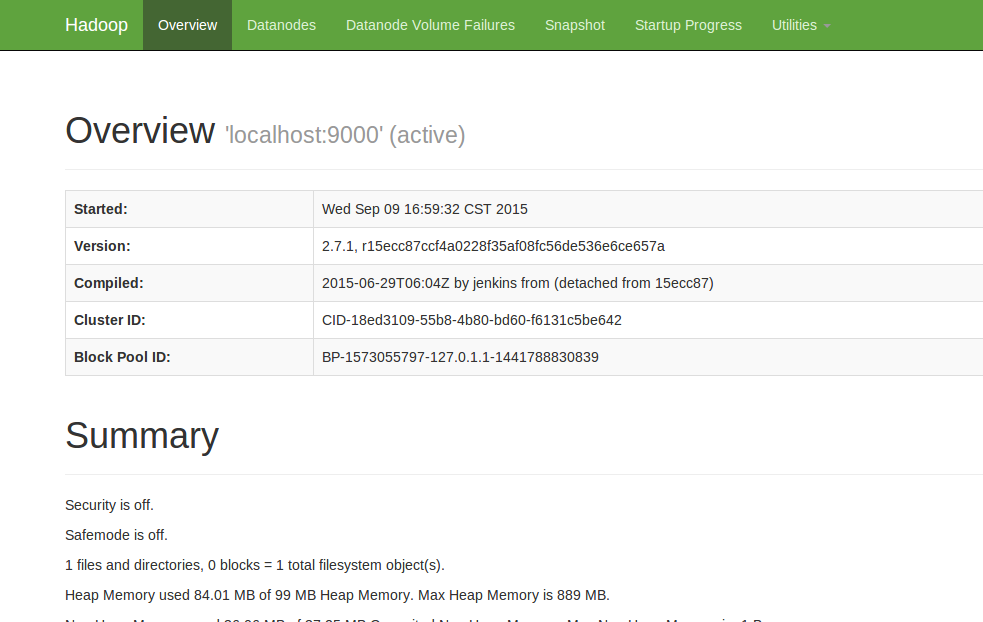Select 'localhost:9000' (active) subtitle text

pos(345,135)
